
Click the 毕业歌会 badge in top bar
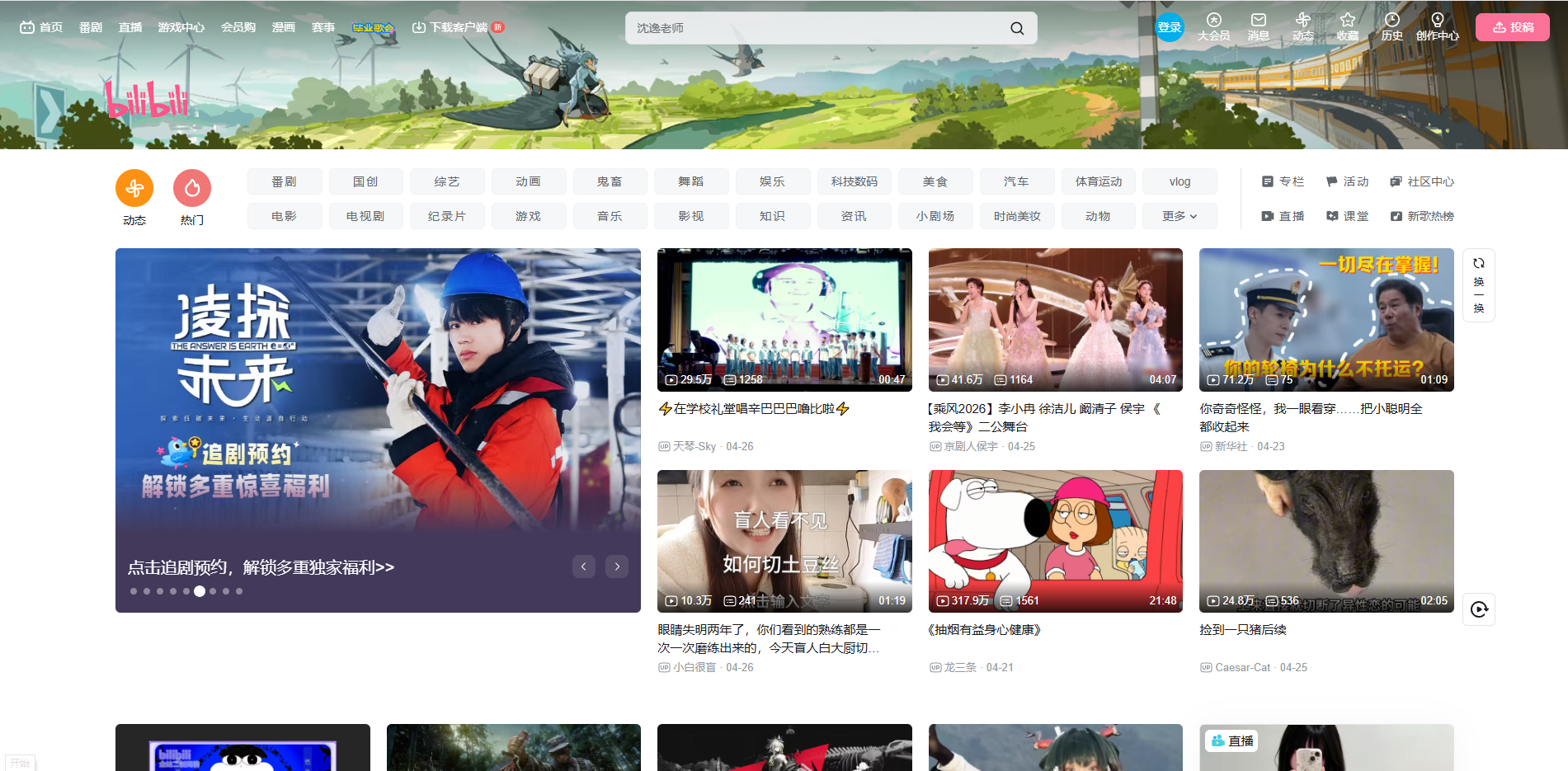click(x=373, y=27)
